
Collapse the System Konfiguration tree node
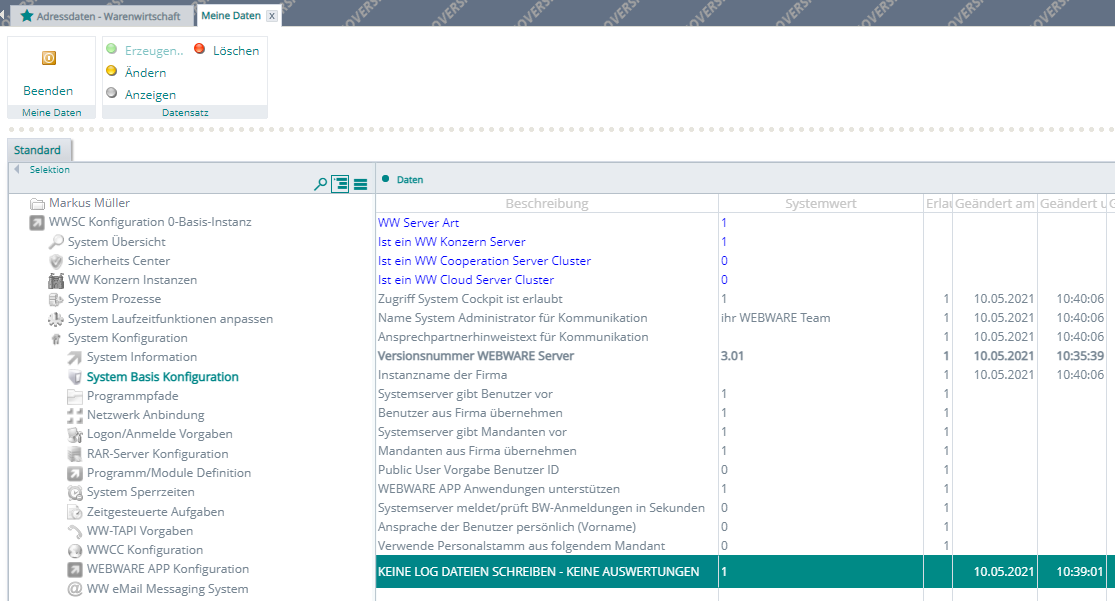[57, 339]
